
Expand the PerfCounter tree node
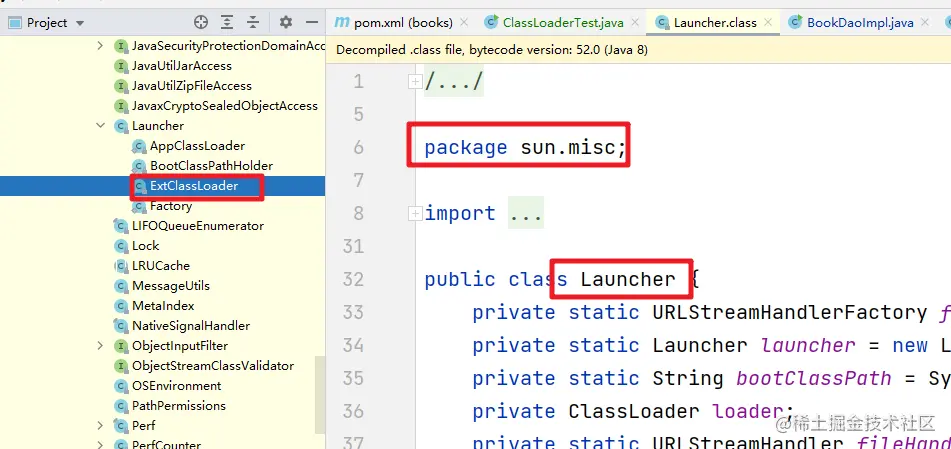(x=100, y=445)
